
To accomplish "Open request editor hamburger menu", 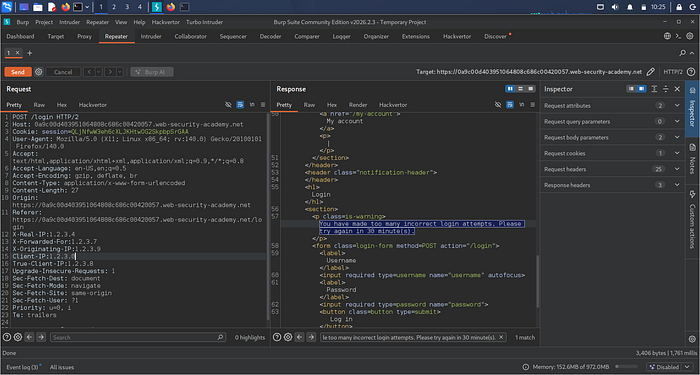I will tap(263, 105).
